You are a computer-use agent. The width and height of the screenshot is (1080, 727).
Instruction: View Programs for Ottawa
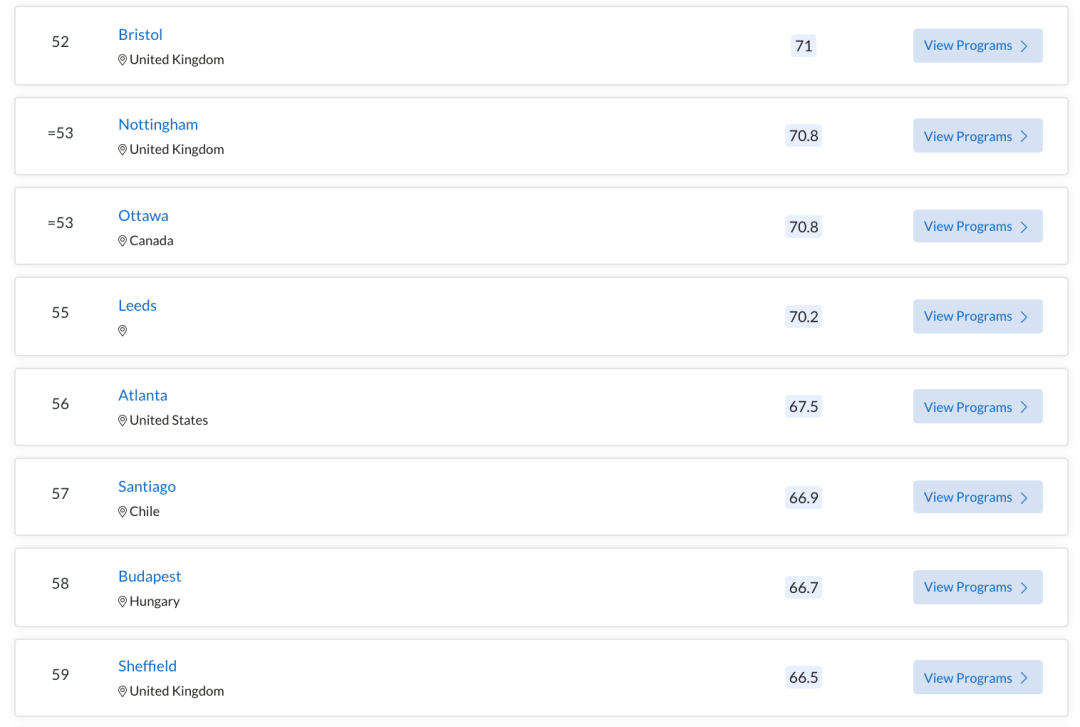pyautogui.click(x=977, y=227)
